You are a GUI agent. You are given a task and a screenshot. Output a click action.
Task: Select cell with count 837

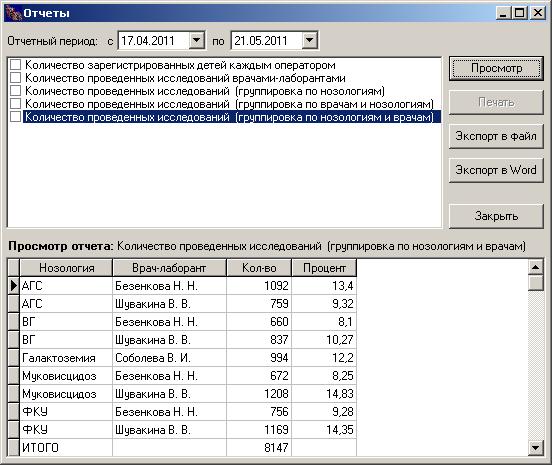(x=259, y=340)
